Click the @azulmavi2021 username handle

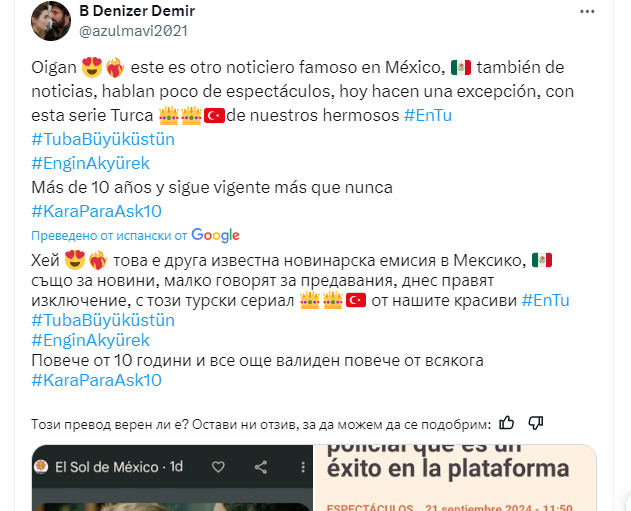click(x=134, y=31)
